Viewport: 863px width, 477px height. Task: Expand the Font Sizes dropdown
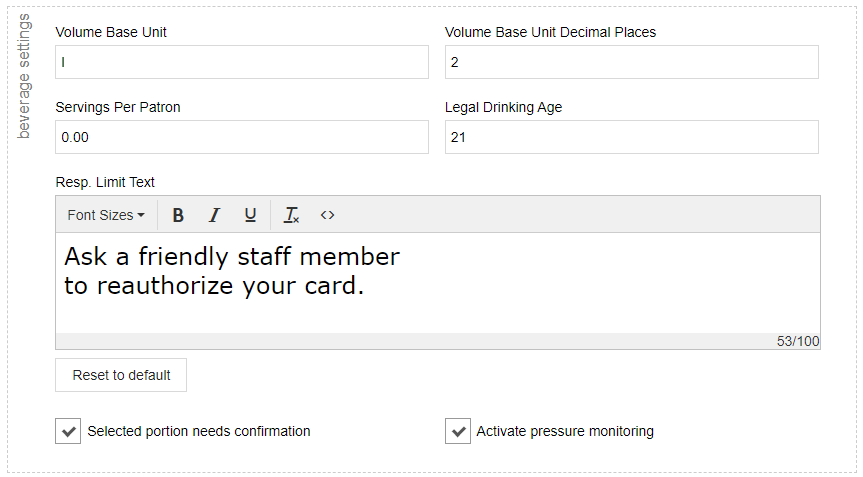[x=106, y=215]
